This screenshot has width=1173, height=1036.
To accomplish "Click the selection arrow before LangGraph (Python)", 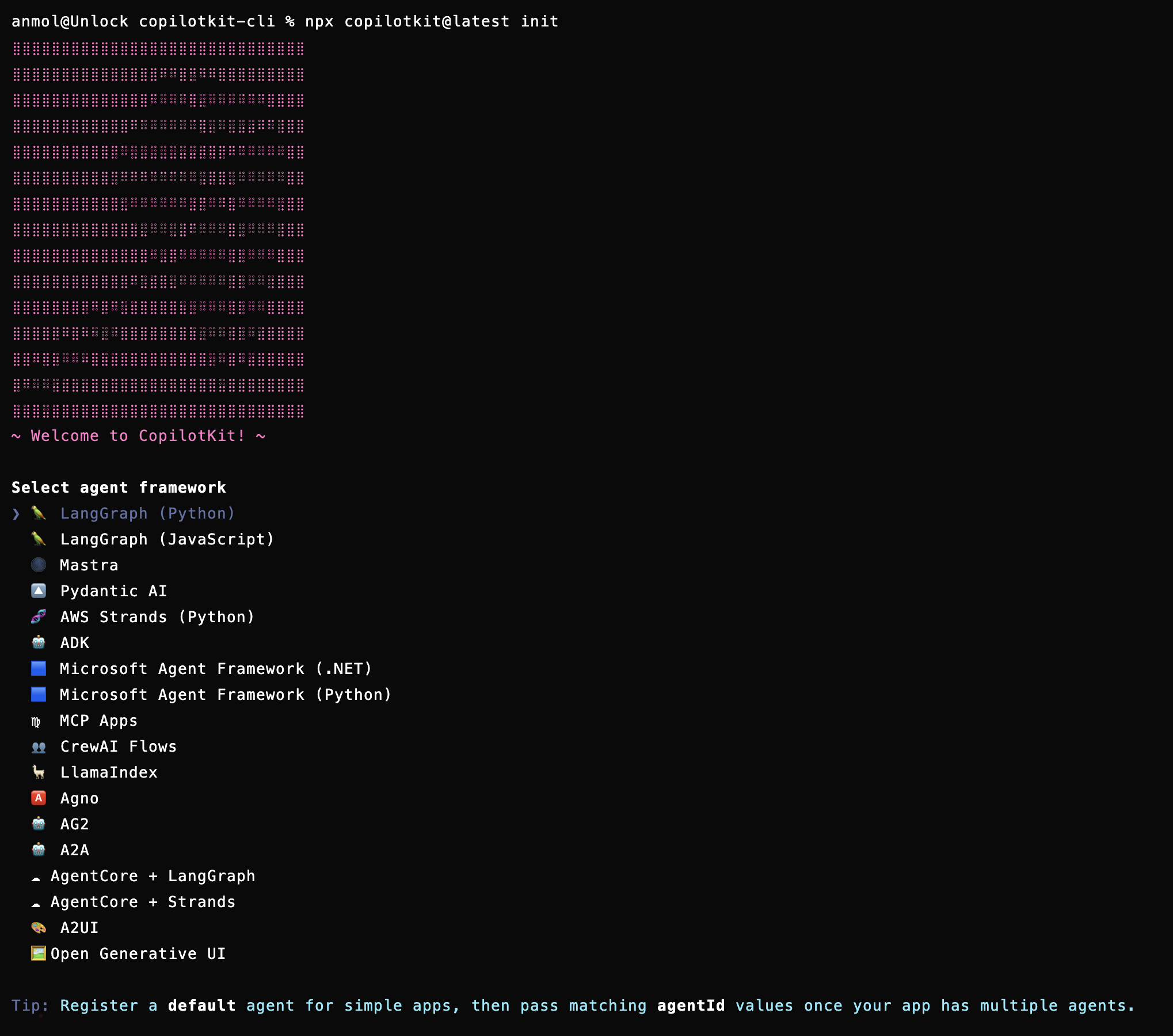I will pyautogui.click(x=16, y=513).
